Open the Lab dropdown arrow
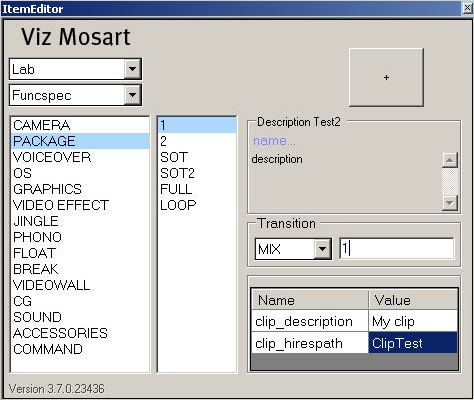Image resolution: width=474 pixels, height=400 pixels. (132, 69)
